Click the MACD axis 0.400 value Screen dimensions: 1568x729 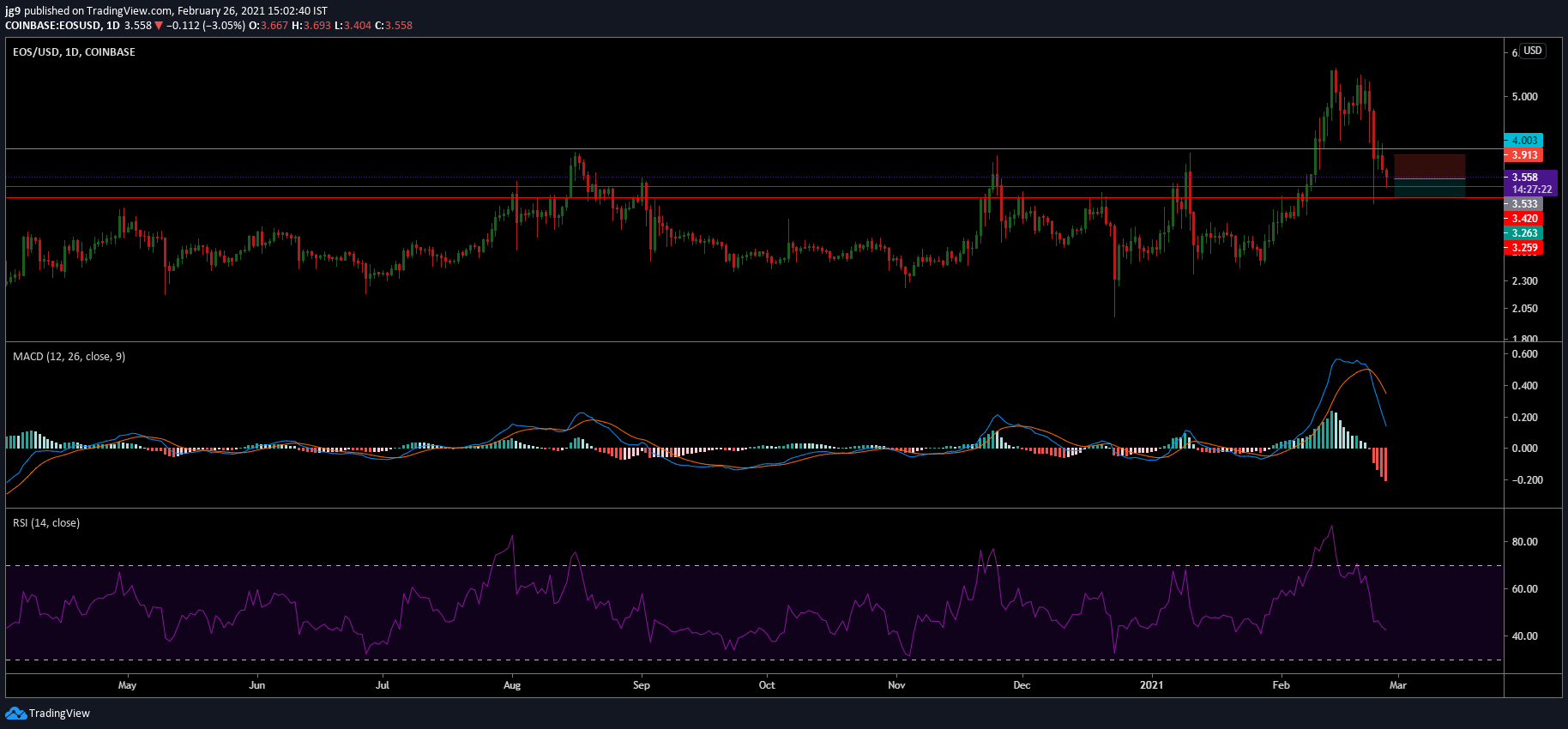tap(1524, 385)
